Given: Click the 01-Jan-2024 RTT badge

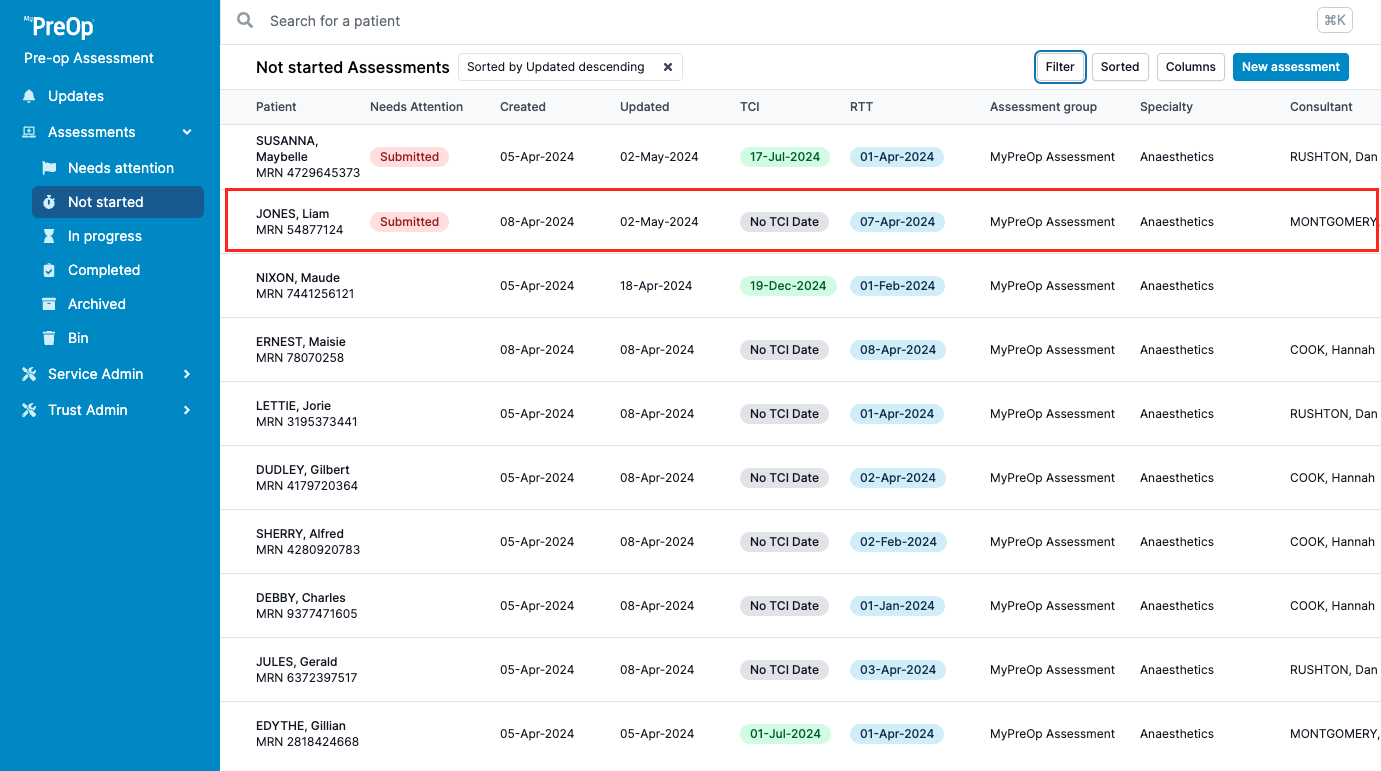Looking at the screenshot, I should tap(897, 606).
